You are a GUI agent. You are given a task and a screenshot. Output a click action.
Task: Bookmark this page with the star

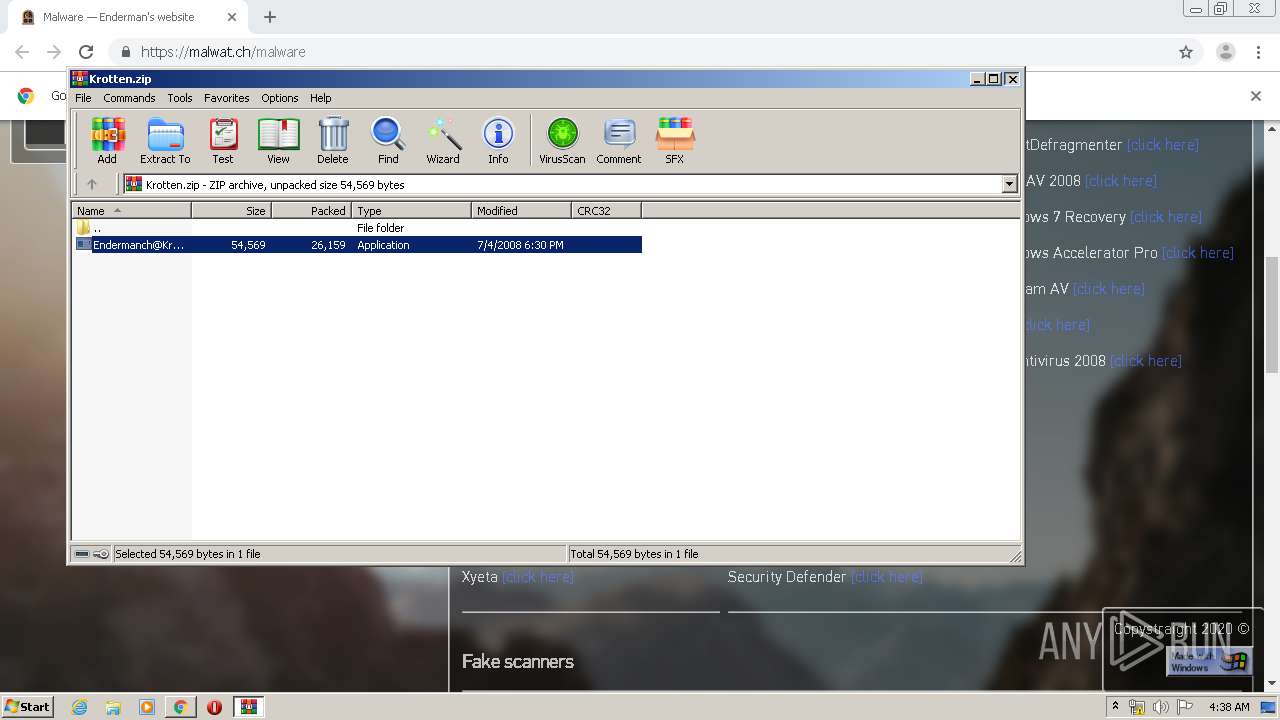point(1186,52)
